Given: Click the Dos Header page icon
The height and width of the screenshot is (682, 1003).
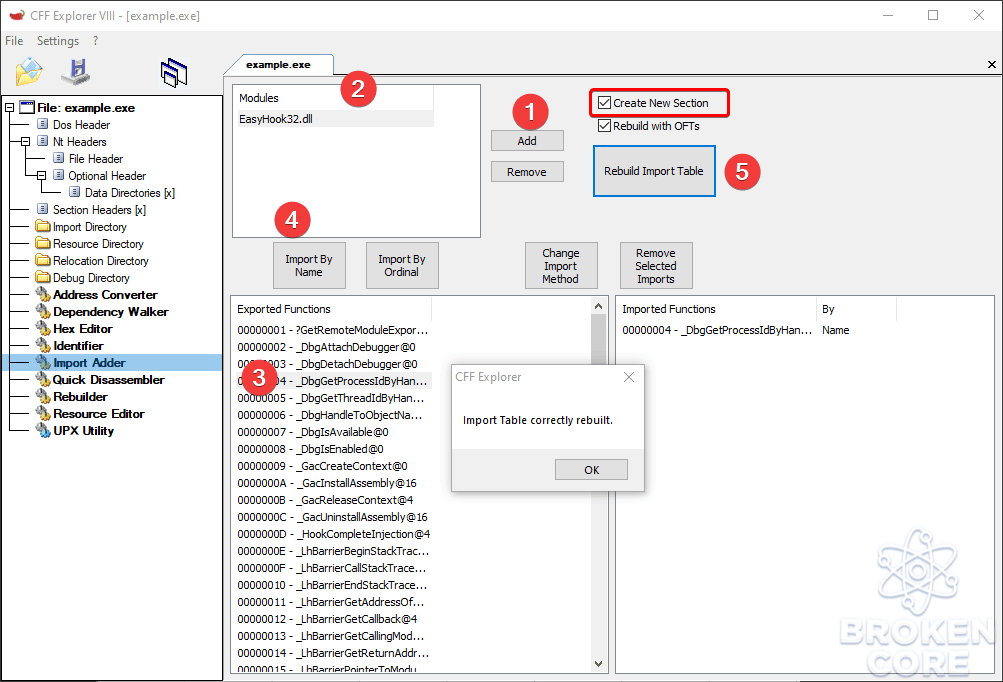Looking at the screenshot, I should click(42, 124).
